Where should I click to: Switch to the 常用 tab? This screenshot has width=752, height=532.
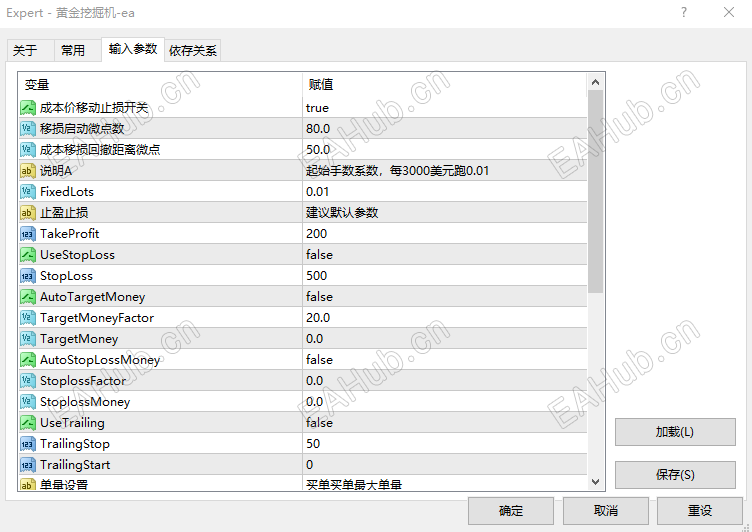point(77,50)
